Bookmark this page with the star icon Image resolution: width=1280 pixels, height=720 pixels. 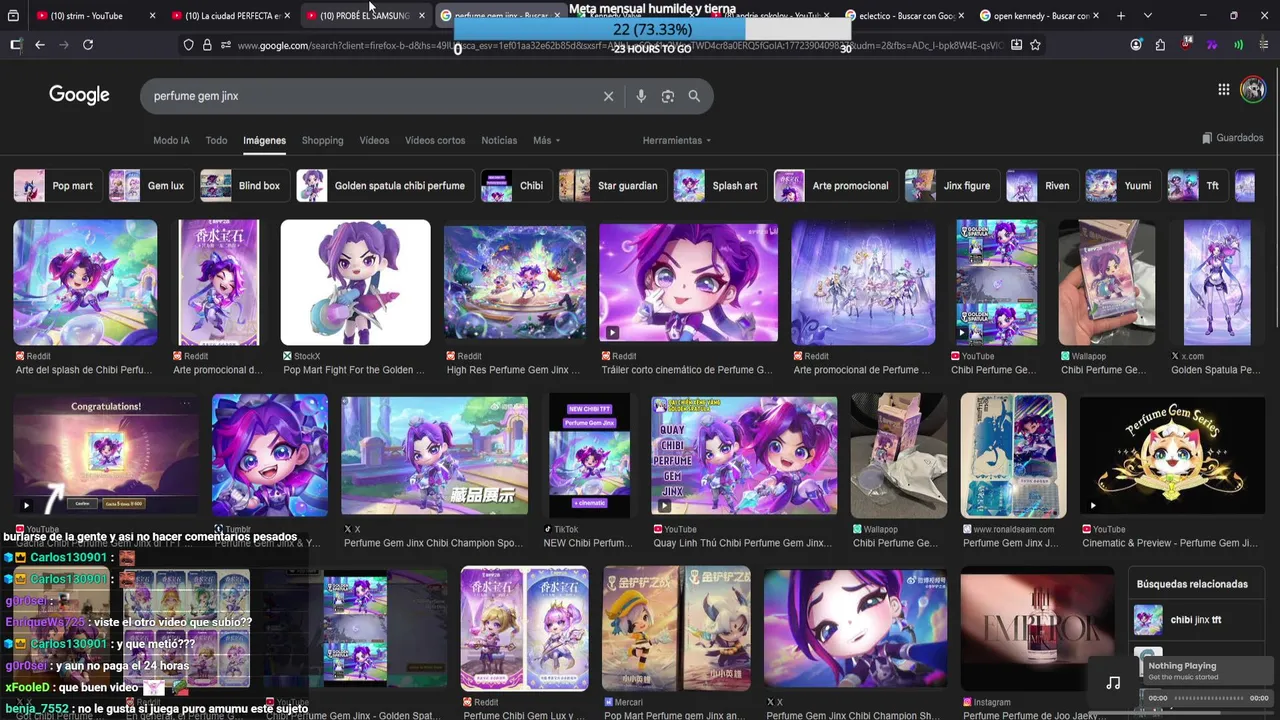1035,45
